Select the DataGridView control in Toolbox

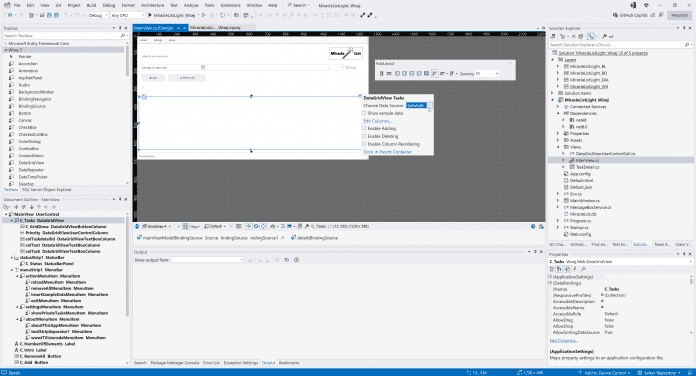(x=31, y=162)
